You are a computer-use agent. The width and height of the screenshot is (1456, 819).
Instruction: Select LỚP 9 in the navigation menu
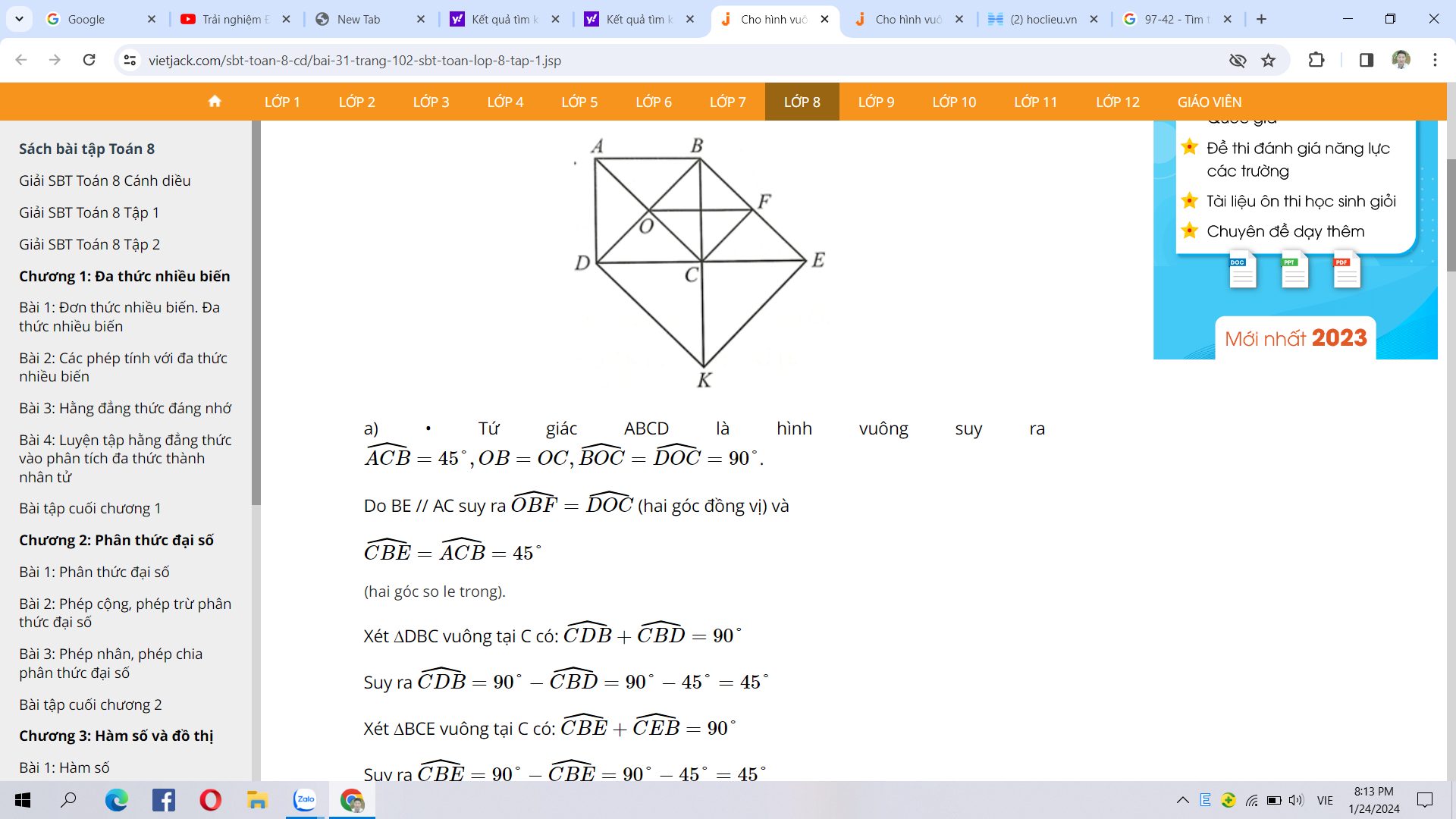[876, 102]
